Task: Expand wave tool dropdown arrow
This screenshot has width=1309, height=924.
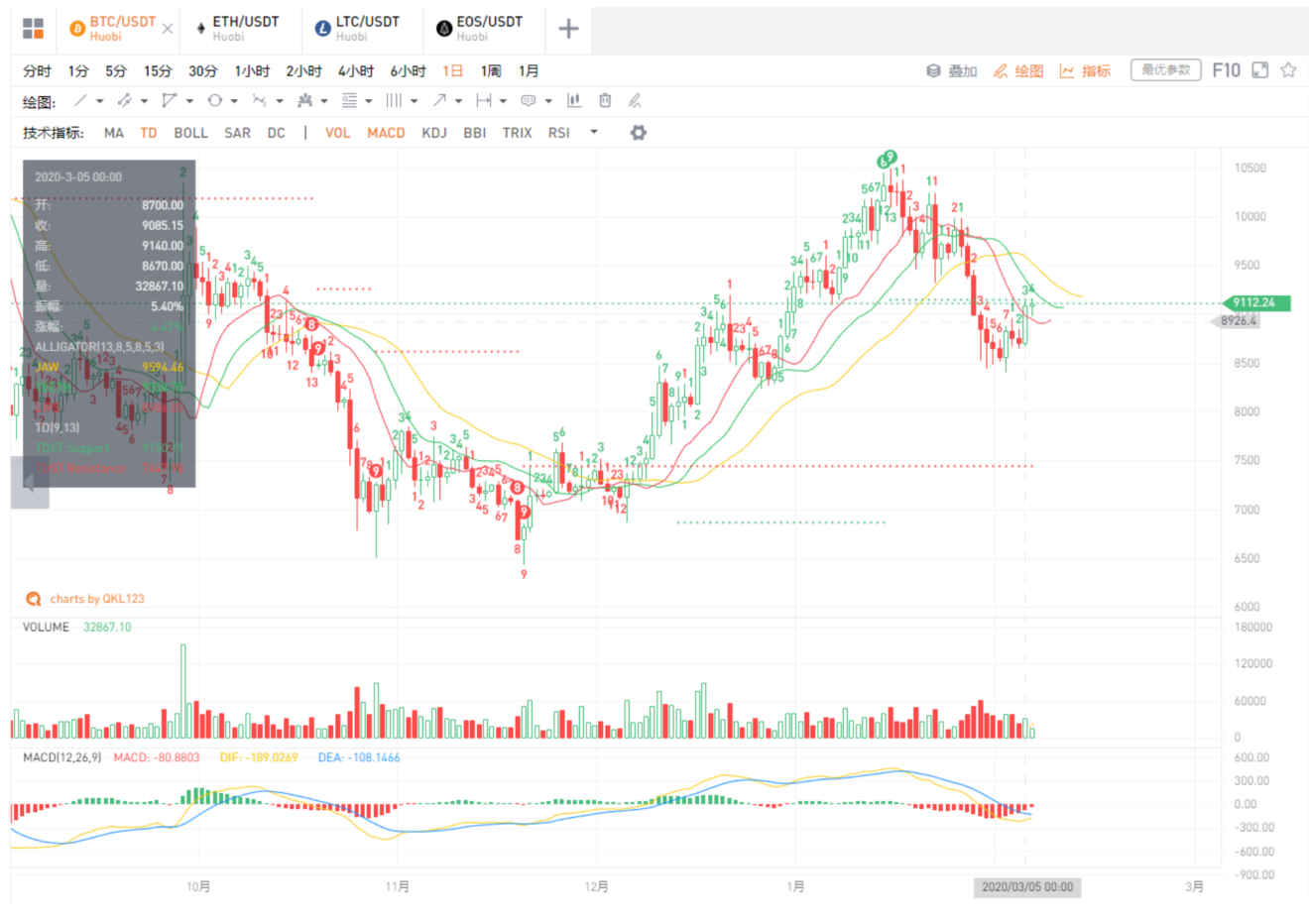Action: point(280,101)
